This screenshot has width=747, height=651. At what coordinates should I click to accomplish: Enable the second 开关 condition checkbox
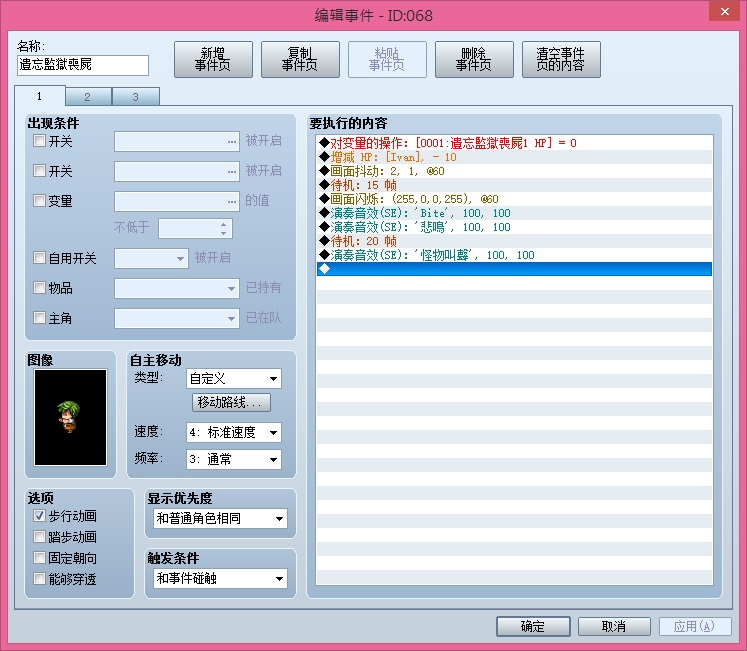[39, 171]
